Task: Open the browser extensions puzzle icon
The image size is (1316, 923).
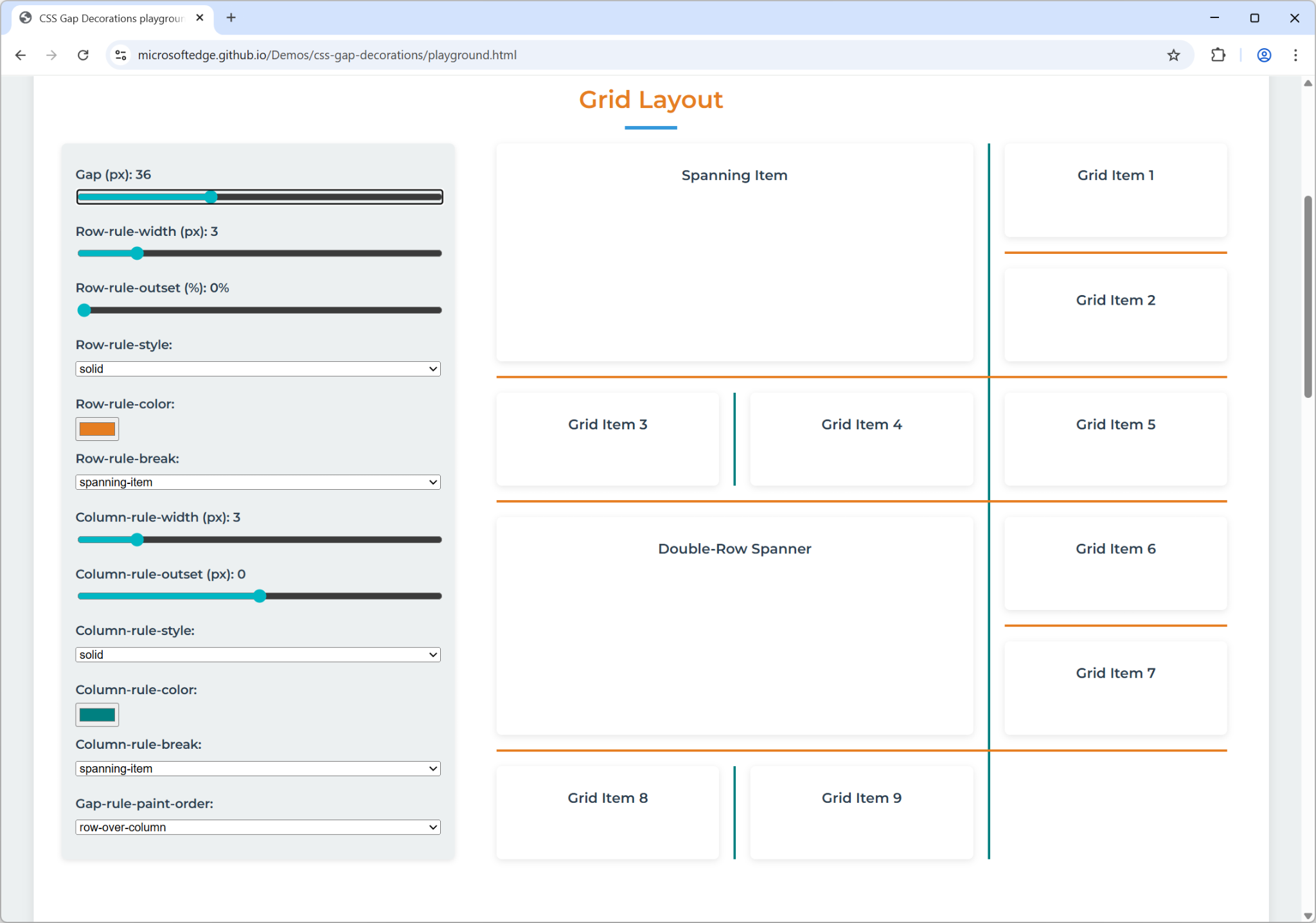Action: [1218, 55]
